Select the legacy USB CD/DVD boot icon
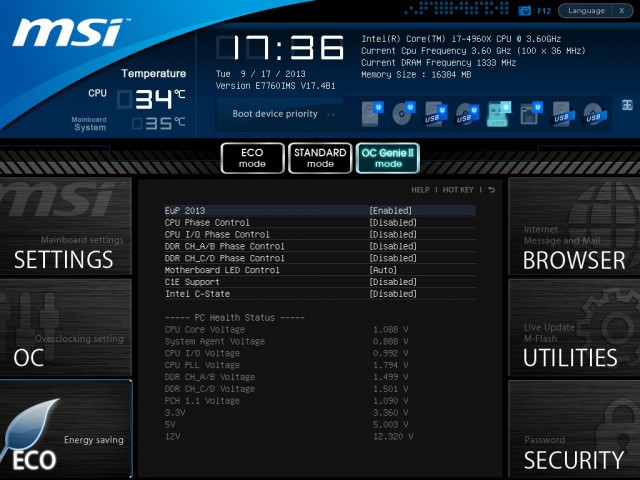640x480 pixels. click(x=595, y=114)
